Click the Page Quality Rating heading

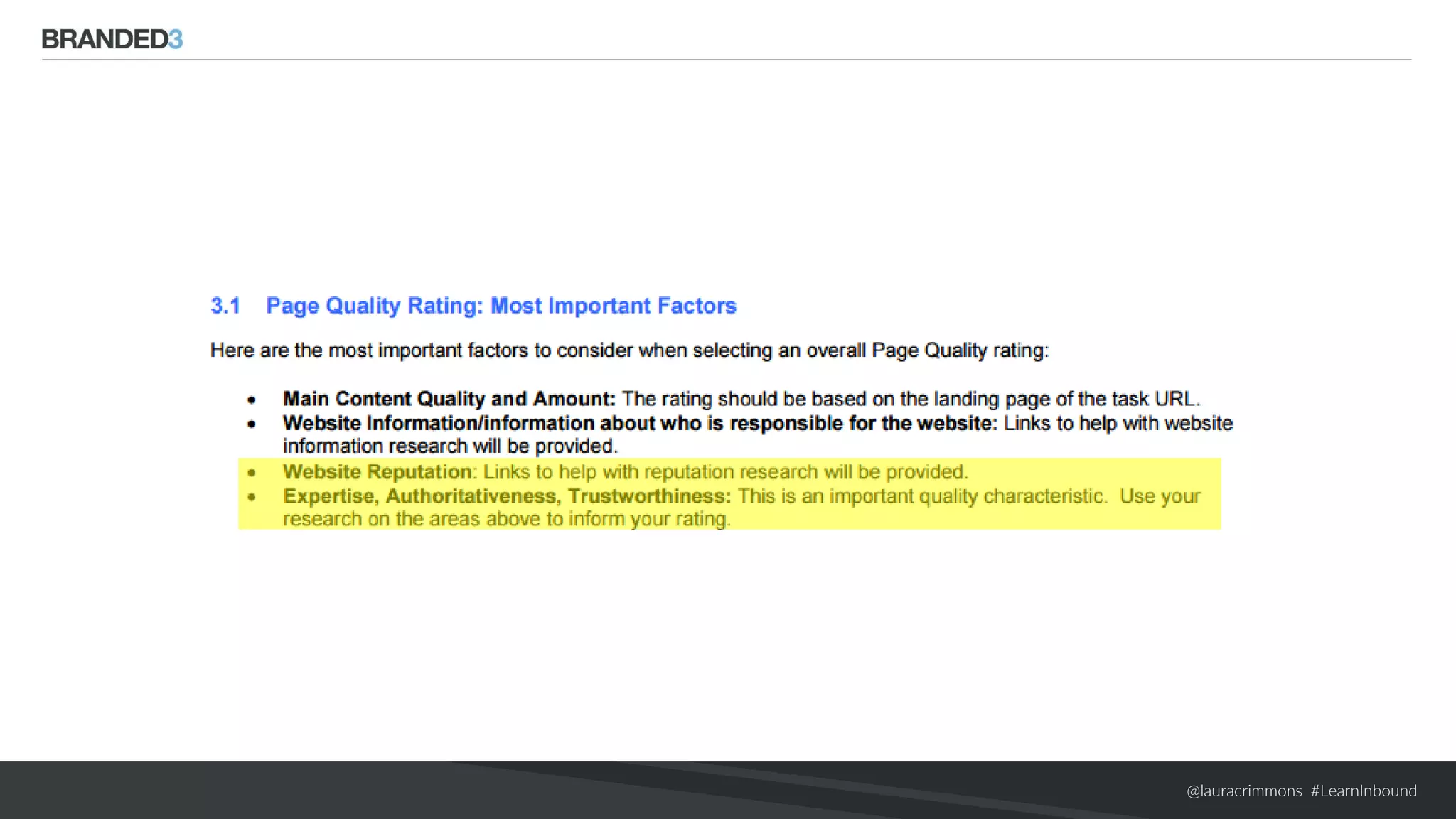coord(500,306)
